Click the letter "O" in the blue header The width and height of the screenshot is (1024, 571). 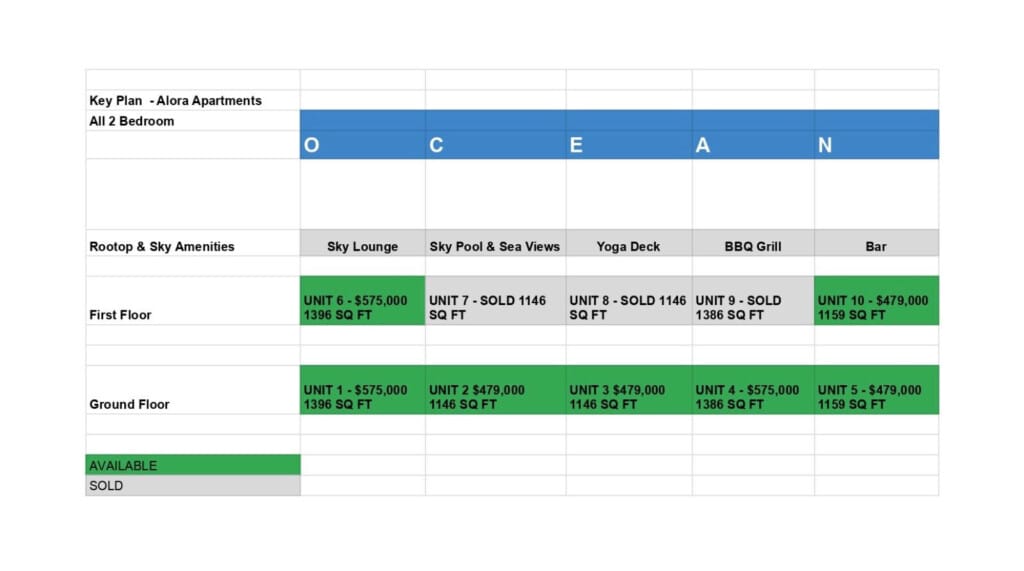pos(312,145)
